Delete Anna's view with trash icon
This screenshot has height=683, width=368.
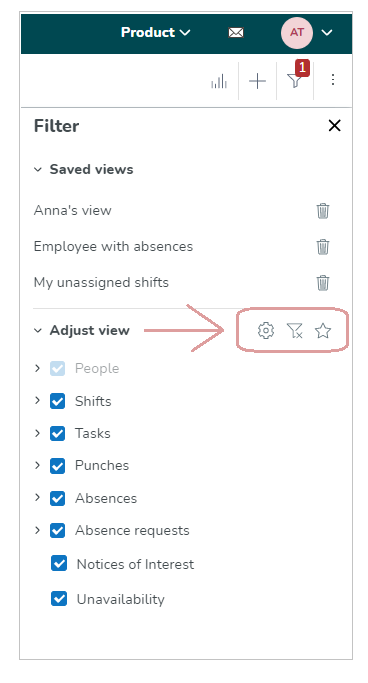[x=323, y=211]
